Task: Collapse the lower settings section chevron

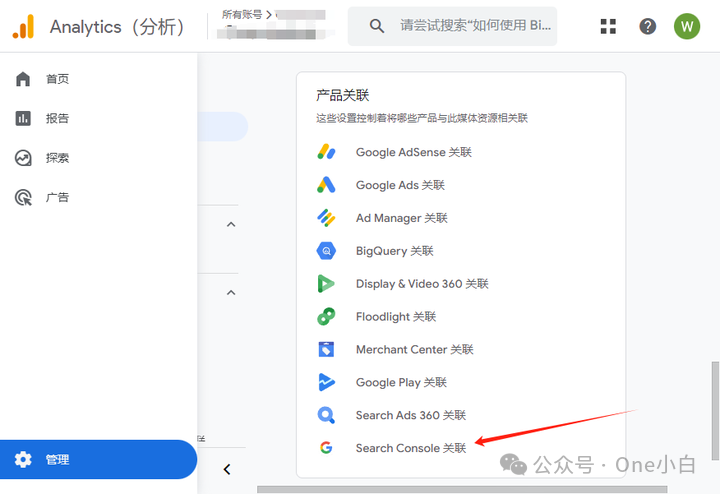Action: tap(231, 292)
